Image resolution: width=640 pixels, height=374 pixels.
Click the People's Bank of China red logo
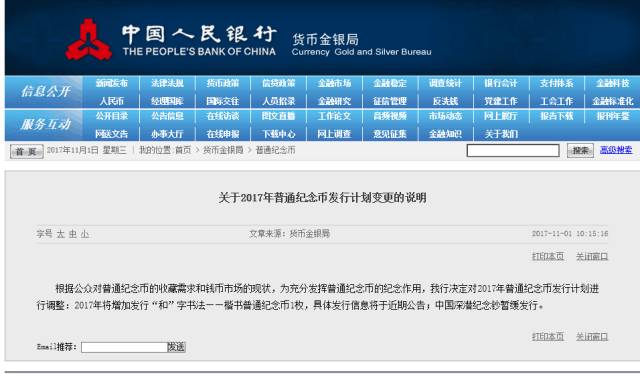click(x=89, y=40)
